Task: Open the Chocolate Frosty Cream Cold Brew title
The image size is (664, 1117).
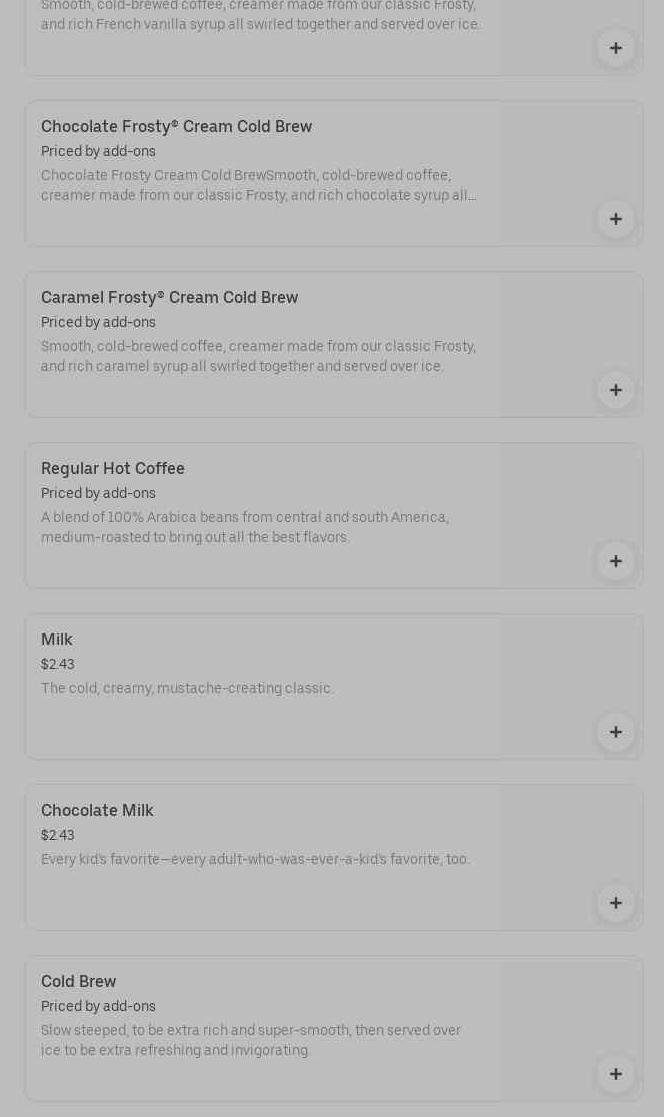Action: coord(176,127)
